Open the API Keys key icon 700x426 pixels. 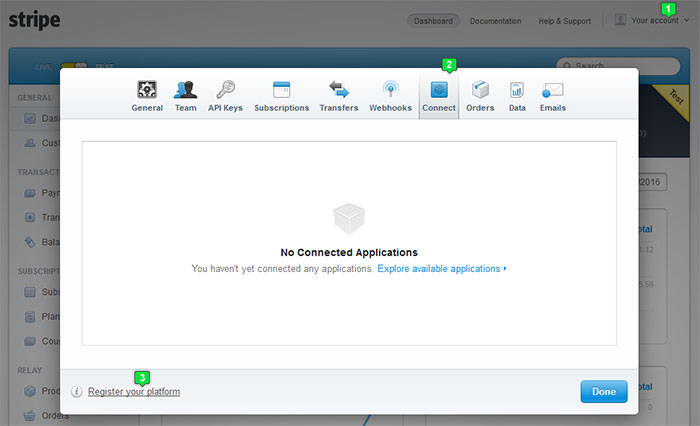click(x=225, y=90)
